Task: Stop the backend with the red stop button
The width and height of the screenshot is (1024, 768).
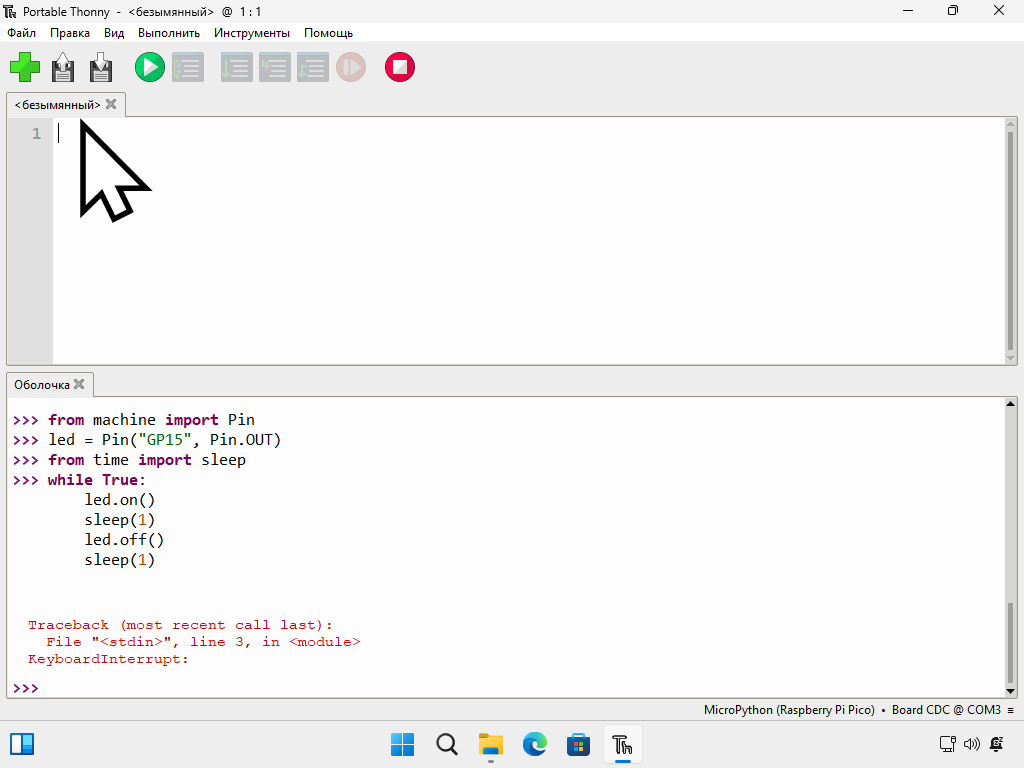Action: pos(400,67)
